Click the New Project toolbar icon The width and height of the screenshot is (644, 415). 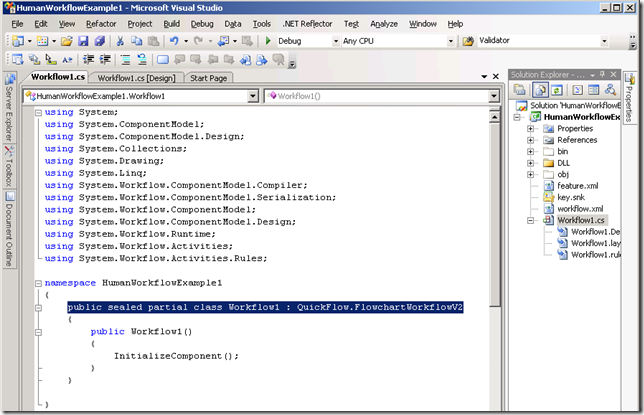pos(18,41)
